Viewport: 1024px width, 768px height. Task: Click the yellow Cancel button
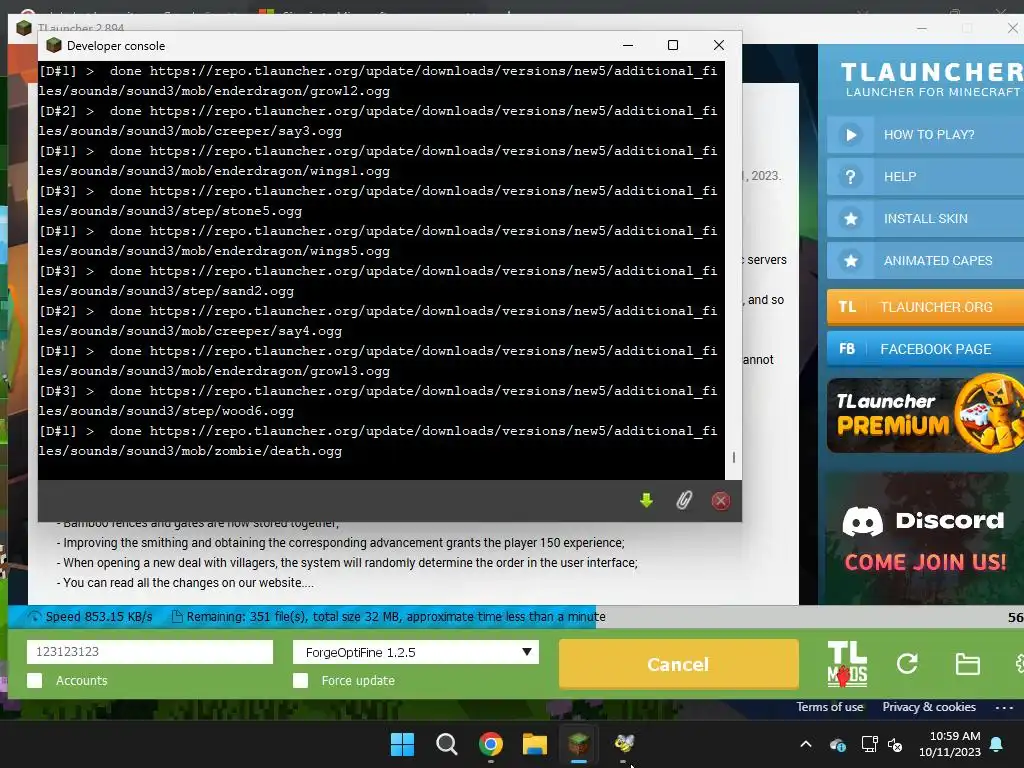click(679, 664)
